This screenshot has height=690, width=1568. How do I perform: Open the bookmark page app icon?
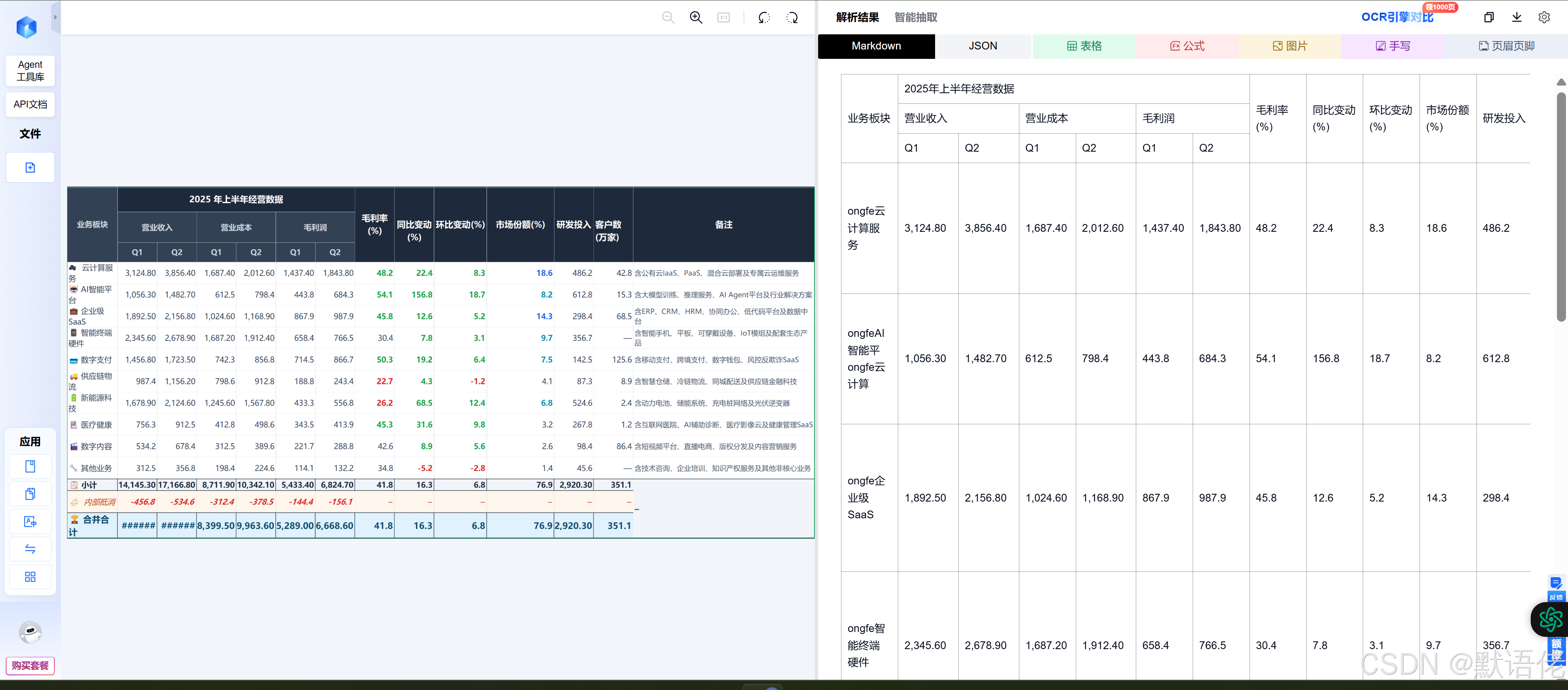[30, 466]
